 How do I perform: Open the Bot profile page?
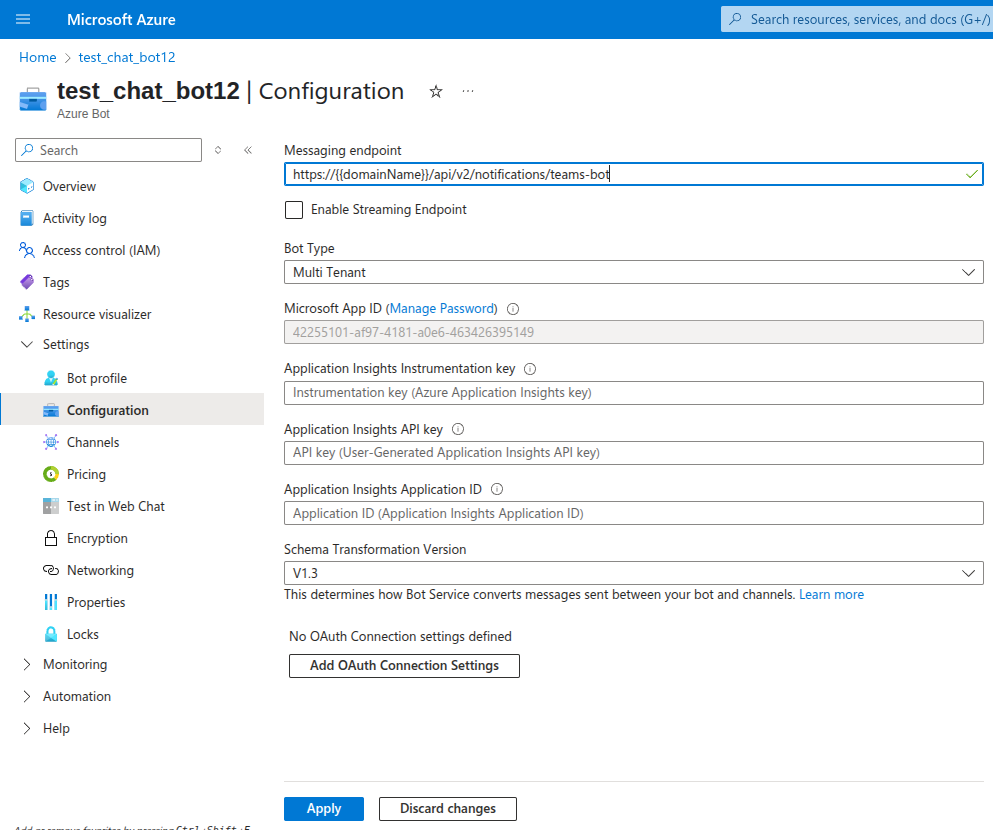click(97, 379)
